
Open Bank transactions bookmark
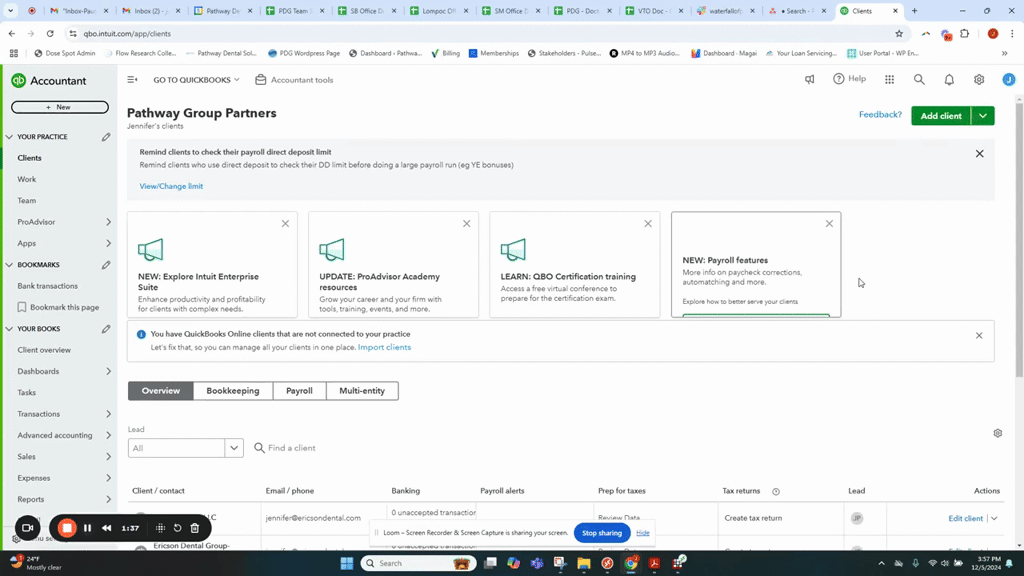[x=47, y=286]
